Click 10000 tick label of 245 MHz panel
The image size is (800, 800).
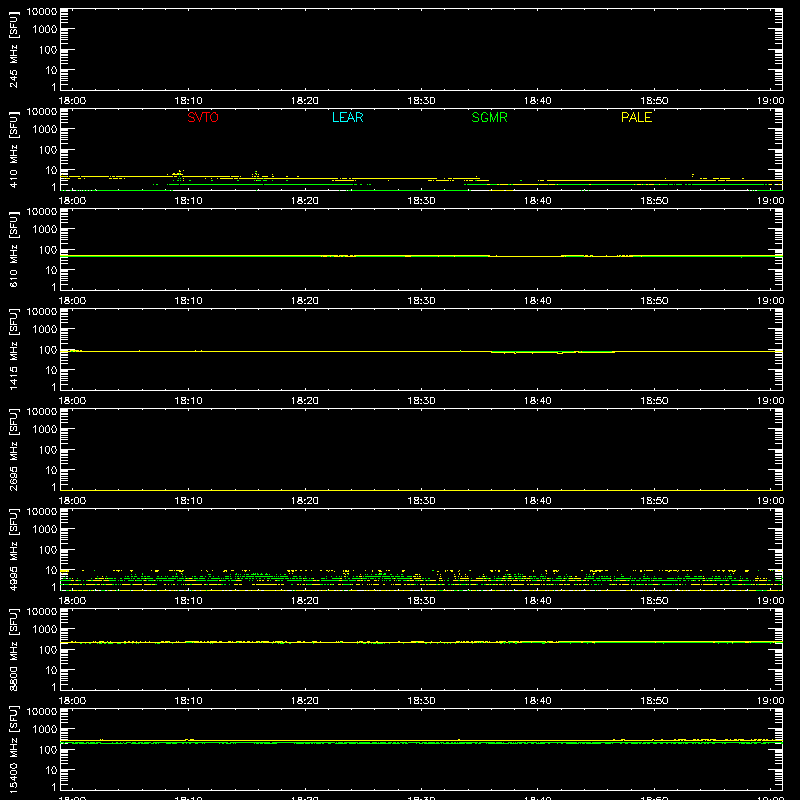pos(42,12)
